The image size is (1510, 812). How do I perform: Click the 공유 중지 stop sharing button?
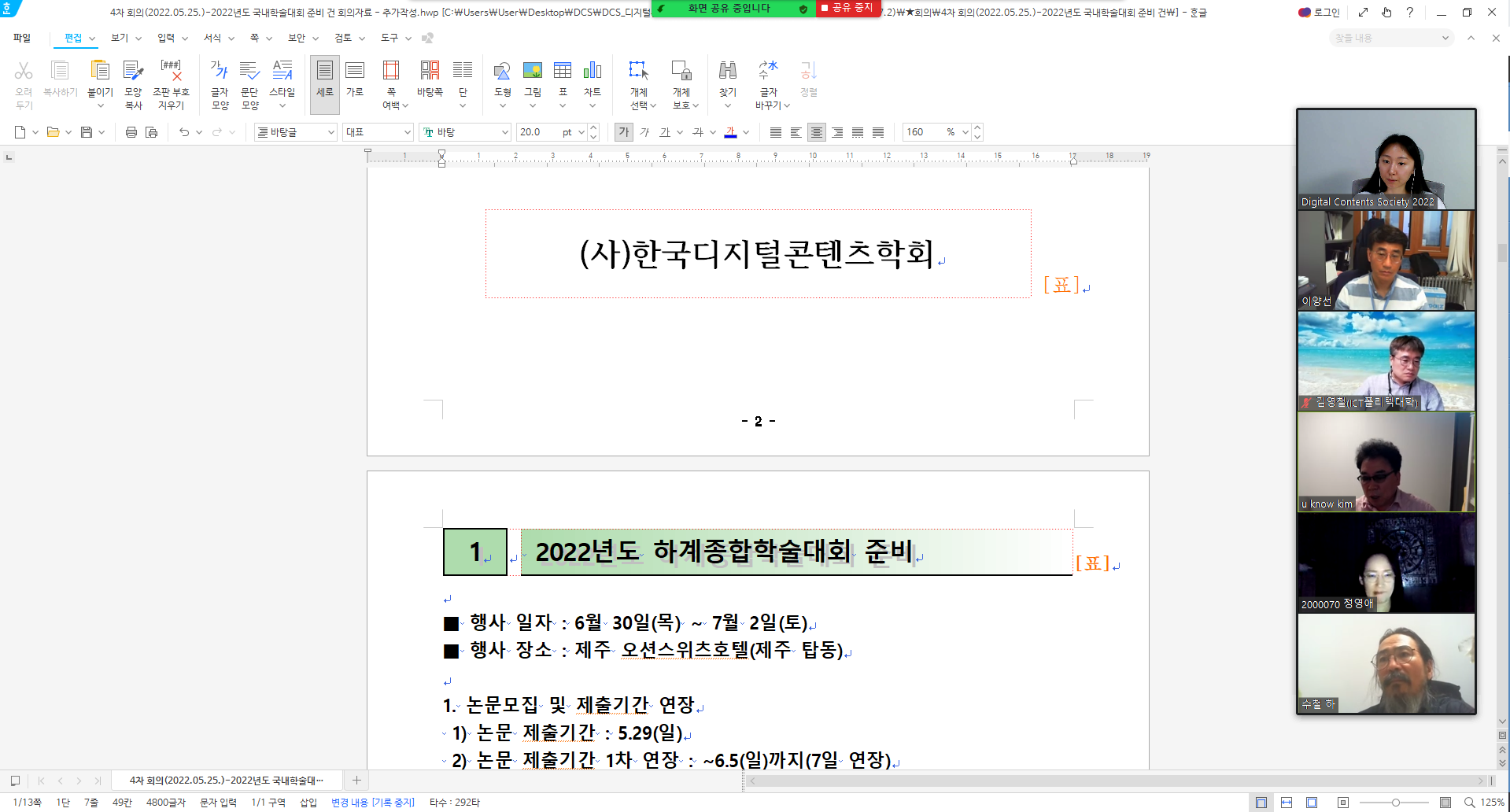coord(847,8)
